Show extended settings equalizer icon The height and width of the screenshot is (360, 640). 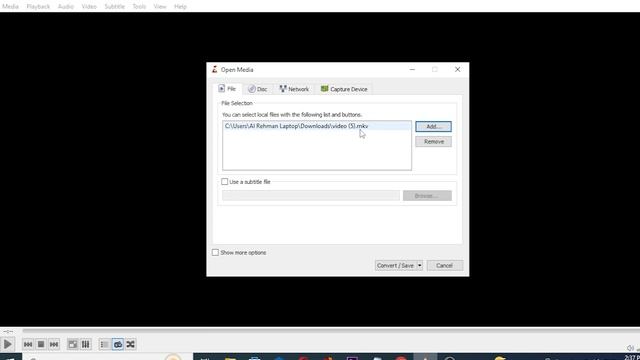click(x=86, y=344)
